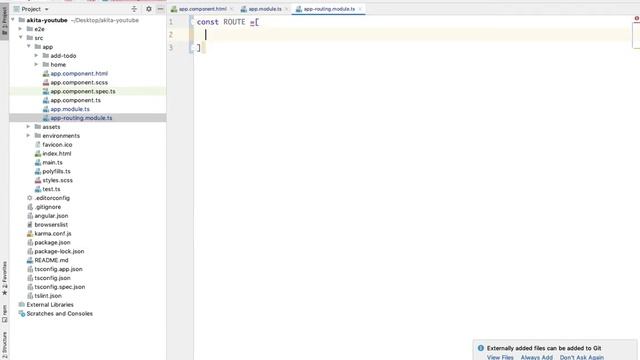Toggle the code fold marker on line 1

(192, 22)
